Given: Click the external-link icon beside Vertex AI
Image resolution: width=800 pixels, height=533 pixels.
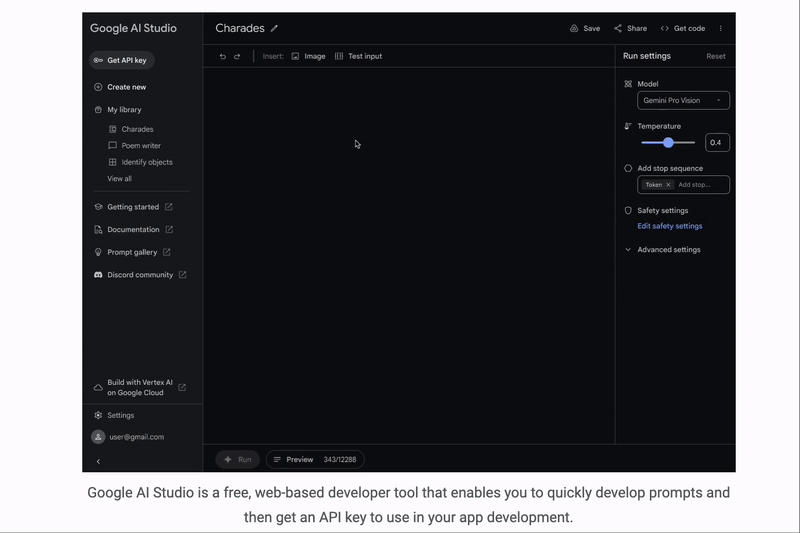Looking at the screenshot, I should pos(182,388).
